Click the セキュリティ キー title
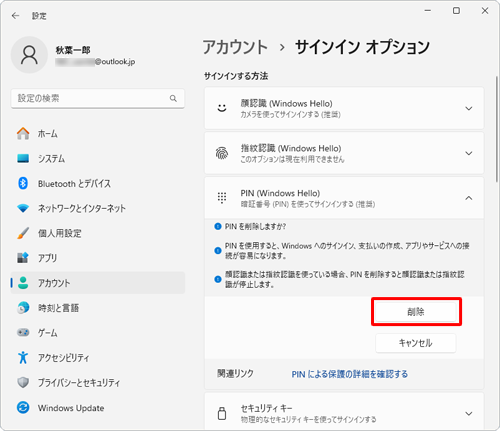The width and height of the screenshot is (500, 431). click(x=266, y=408)
